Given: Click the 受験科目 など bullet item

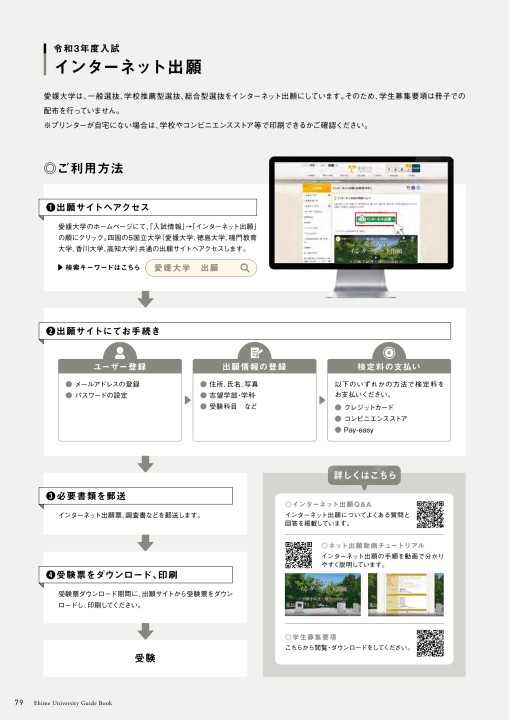Looking at the screenshot, I should pyautogui.click(x=229, y=406).
